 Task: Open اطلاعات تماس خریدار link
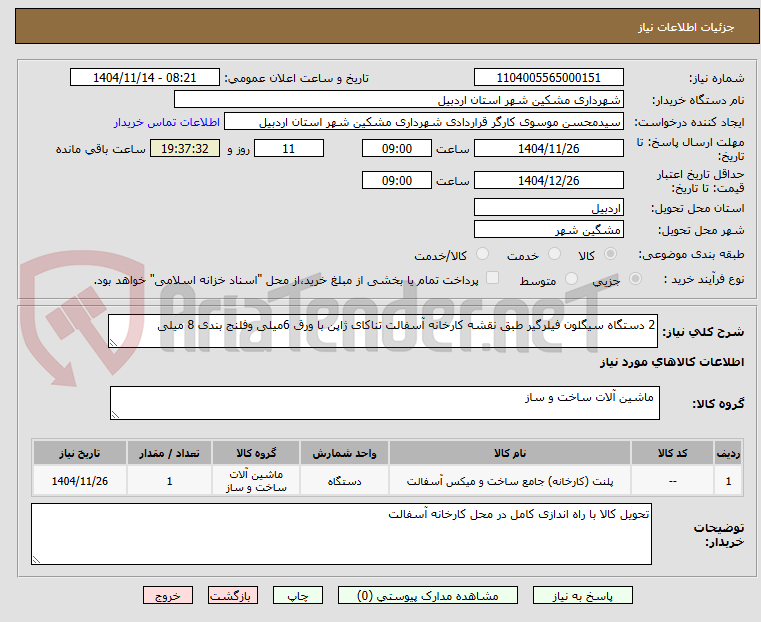167,122
